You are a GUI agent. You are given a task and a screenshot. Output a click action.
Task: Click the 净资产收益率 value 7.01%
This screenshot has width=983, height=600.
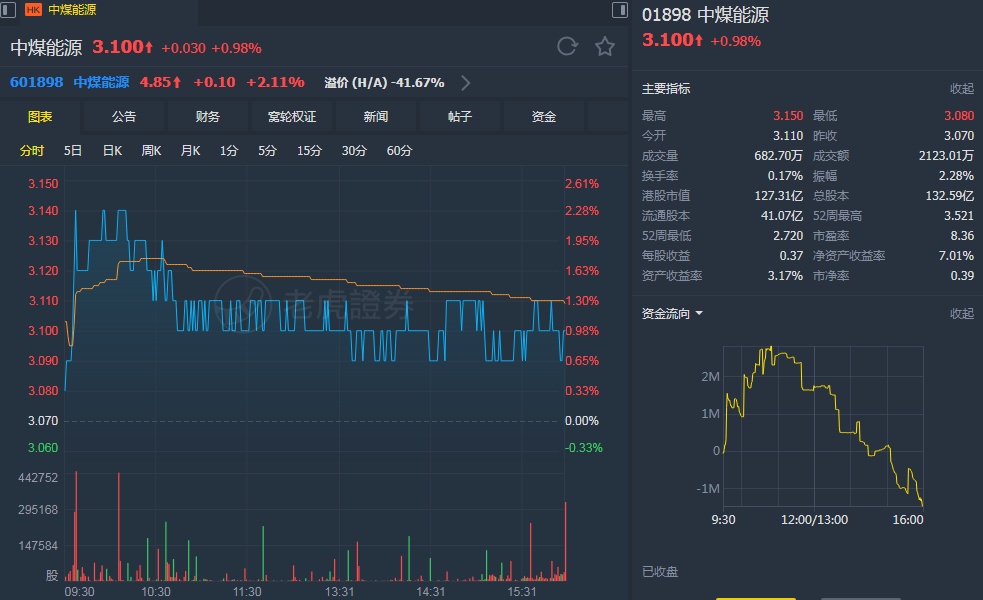tap(956, 256)
